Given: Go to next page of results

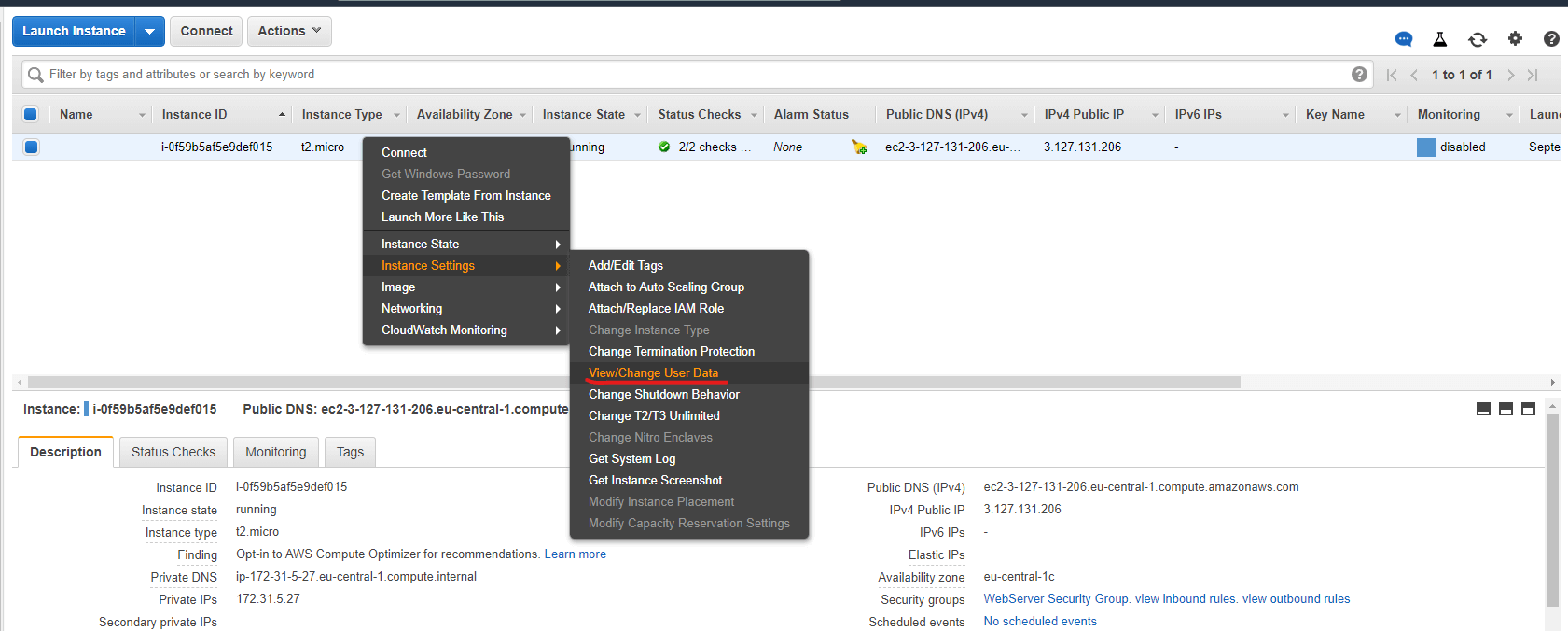Looking at the screenshot, I should tap(1511, 75).
